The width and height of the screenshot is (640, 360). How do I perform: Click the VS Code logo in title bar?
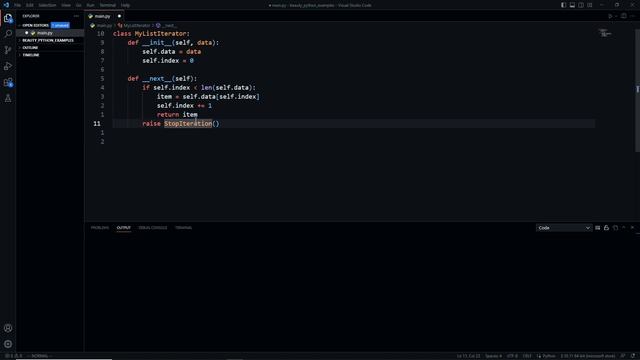point(6,5)
